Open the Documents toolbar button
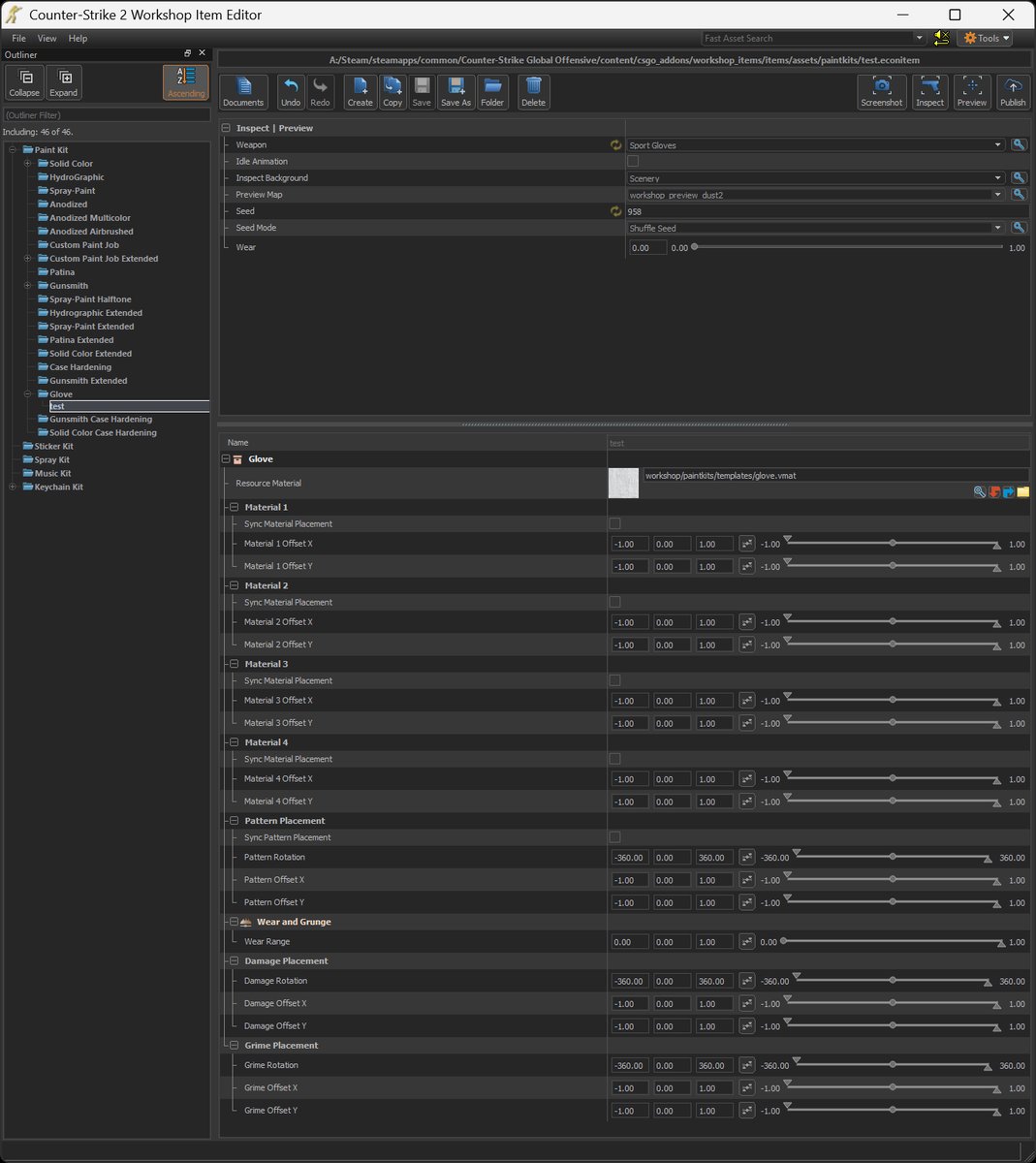The width and height of the screenshot is (1036, 1163). [243, 92]
